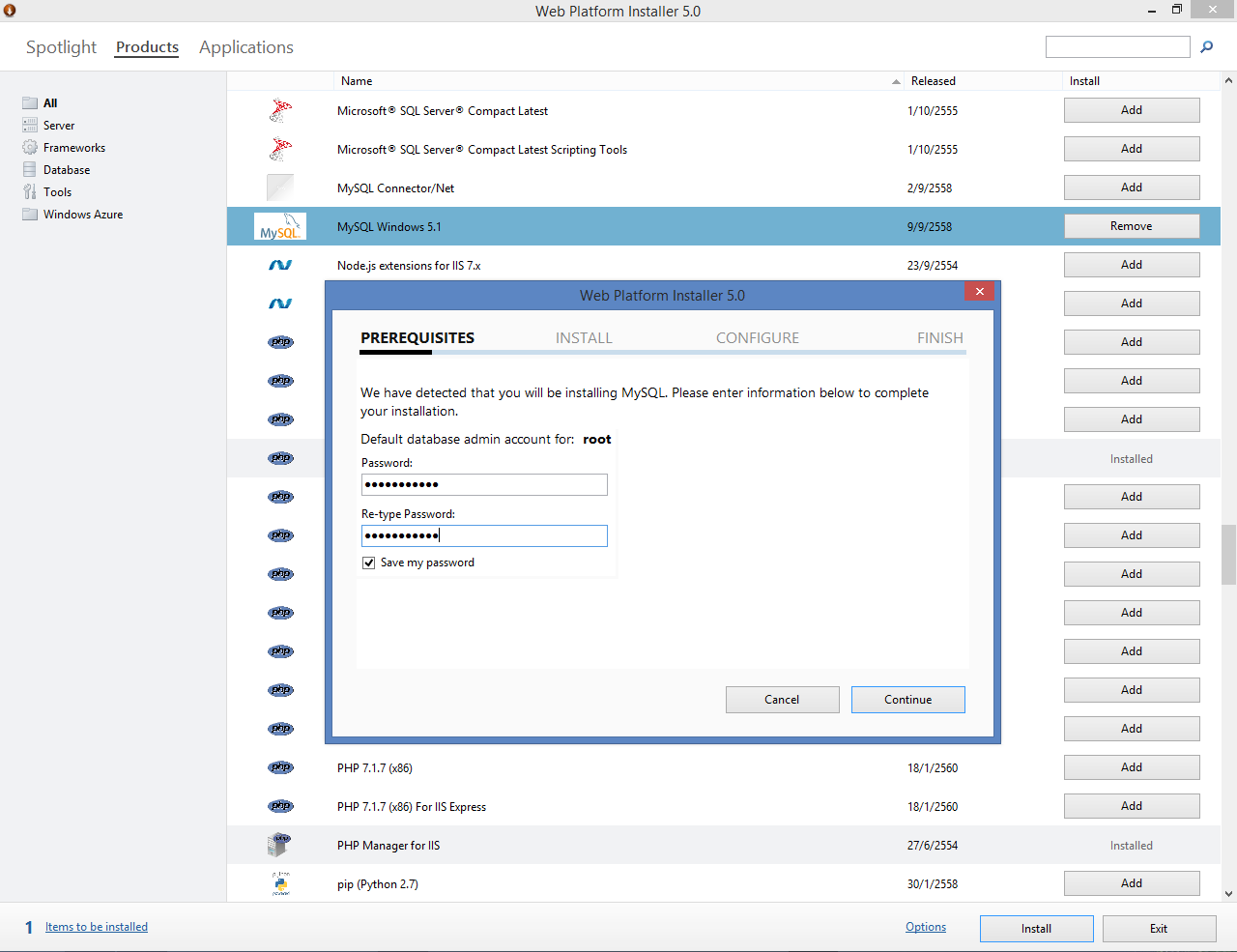This screenshot has height=952, width=1237.
Task: Click Cancel in the prerequisites dialog
Action: 782,700
